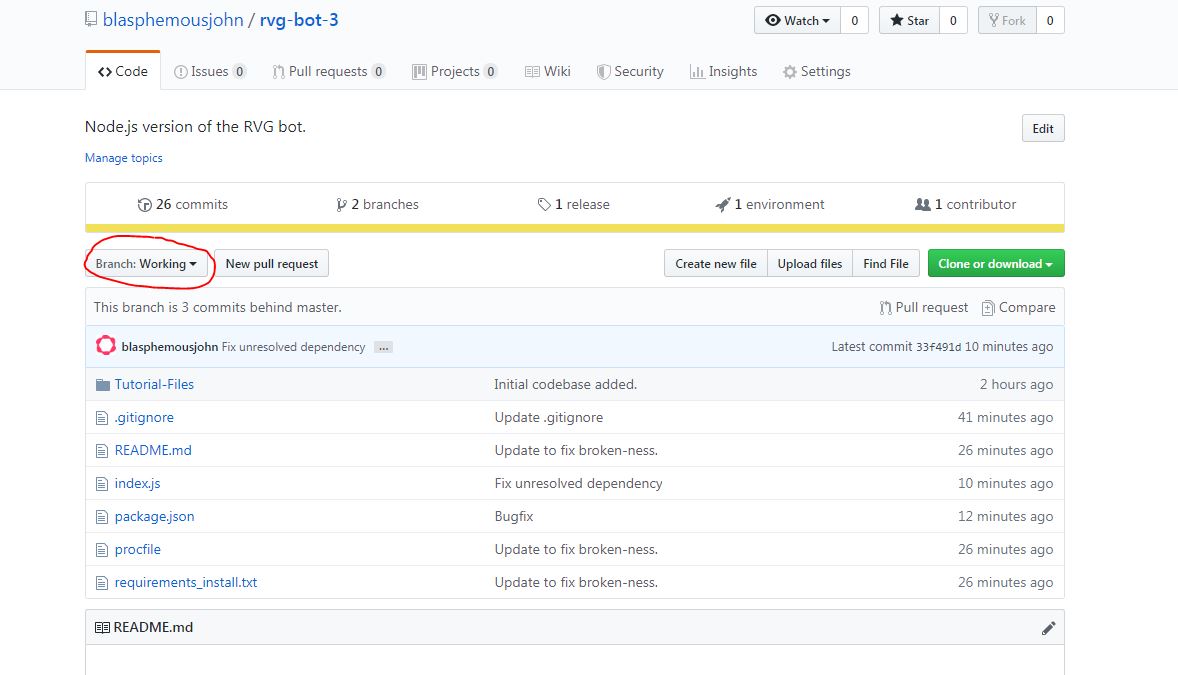The height and width of the screenshot is (675, 1178).
Task: Open the Branch: Working dropdown
Action: (x=146, y=264)
